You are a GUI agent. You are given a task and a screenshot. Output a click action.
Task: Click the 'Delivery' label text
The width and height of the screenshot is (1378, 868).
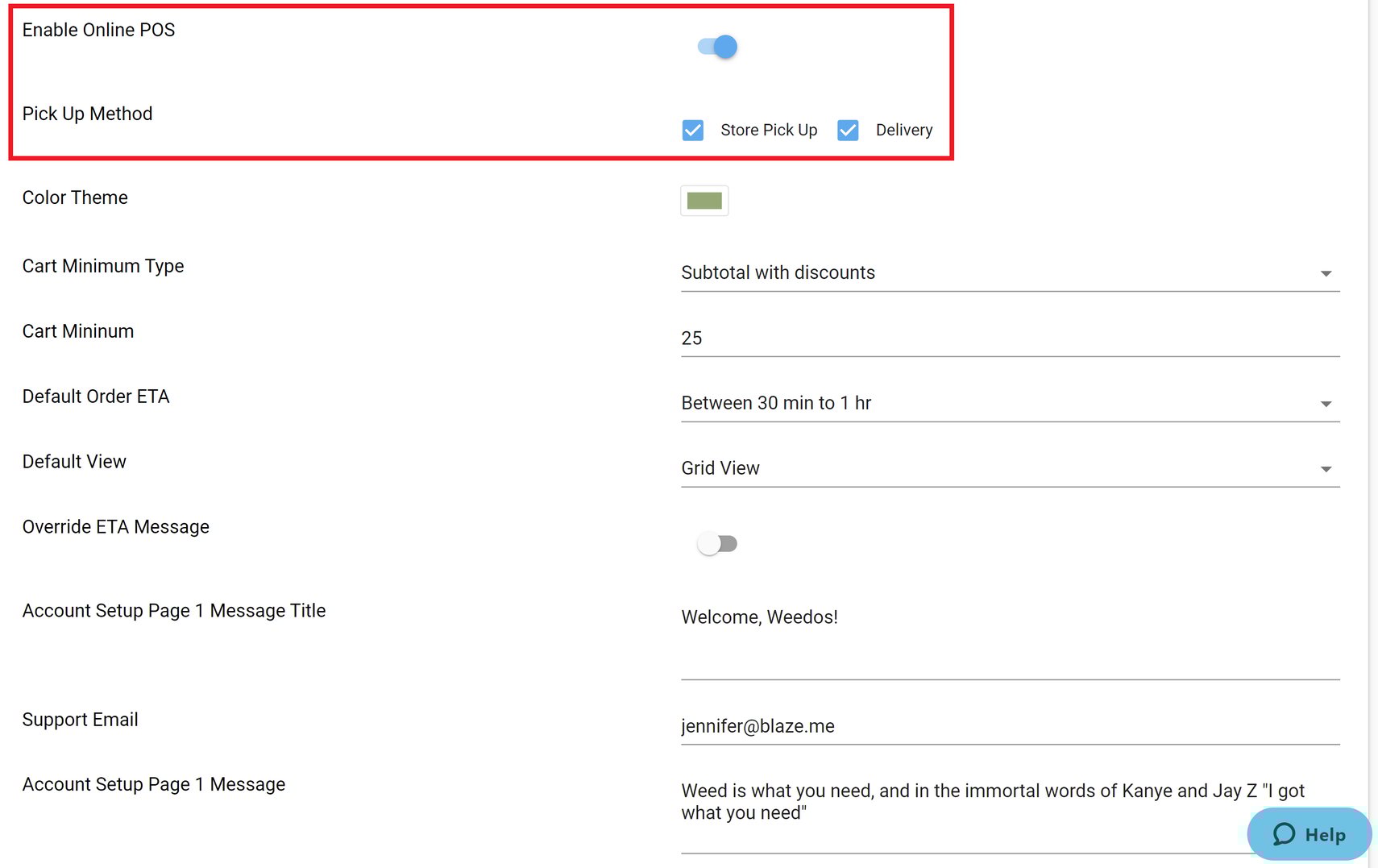(903, 131)
